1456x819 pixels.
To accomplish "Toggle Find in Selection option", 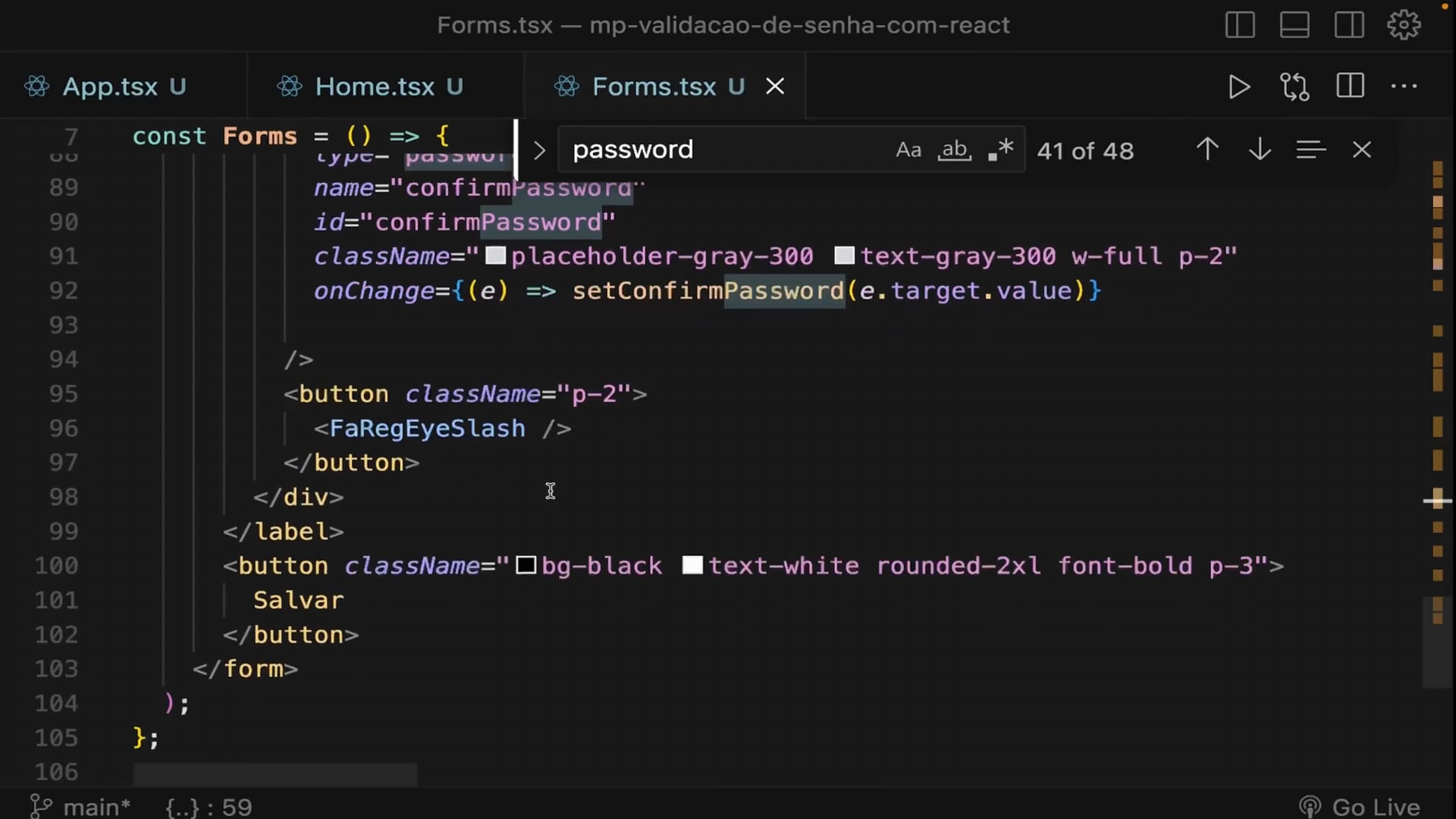I will [x=1310, y=149].
